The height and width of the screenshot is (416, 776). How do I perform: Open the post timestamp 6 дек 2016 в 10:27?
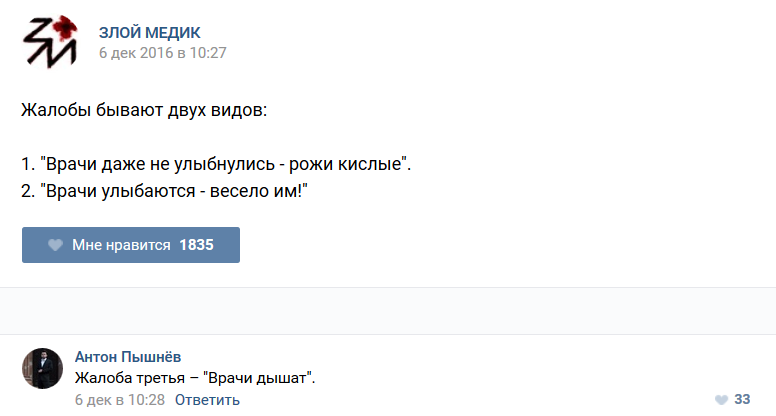[x=162, y=53]
